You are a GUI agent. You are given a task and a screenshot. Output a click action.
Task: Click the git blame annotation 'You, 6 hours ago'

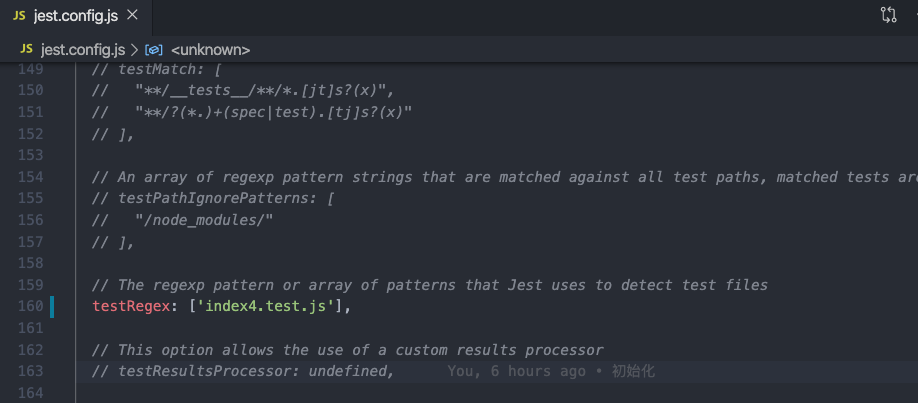pos(516,371)
